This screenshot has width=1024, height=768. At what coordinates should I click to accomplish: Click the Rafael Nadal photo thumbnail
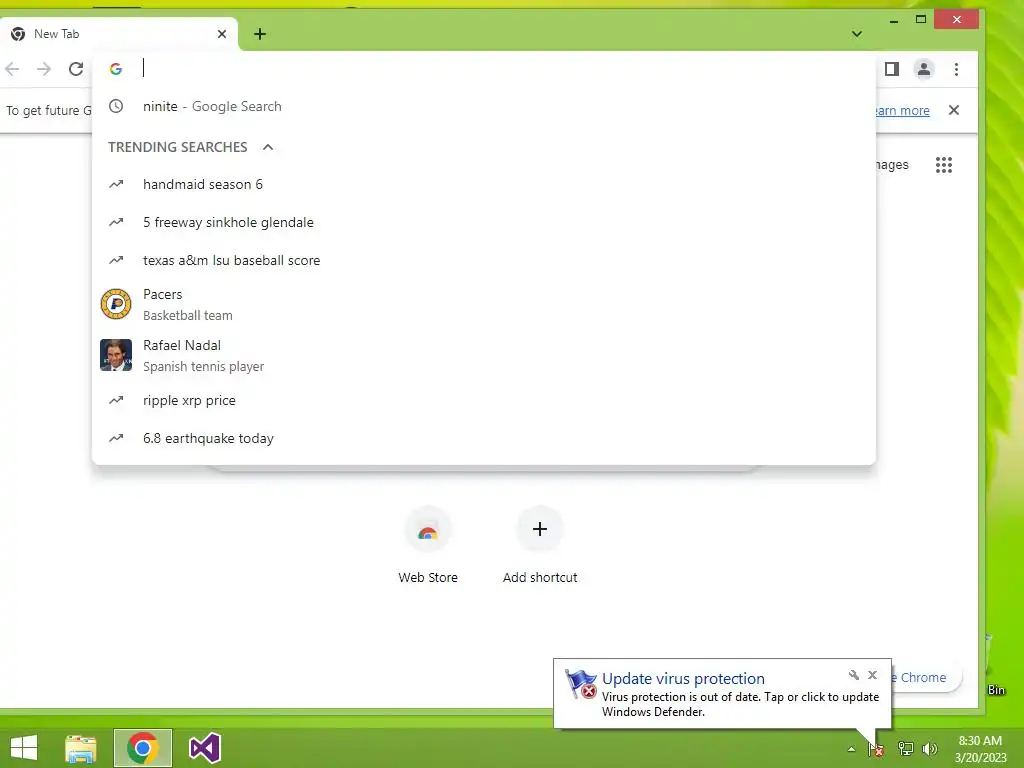click(x=116, y=355)
